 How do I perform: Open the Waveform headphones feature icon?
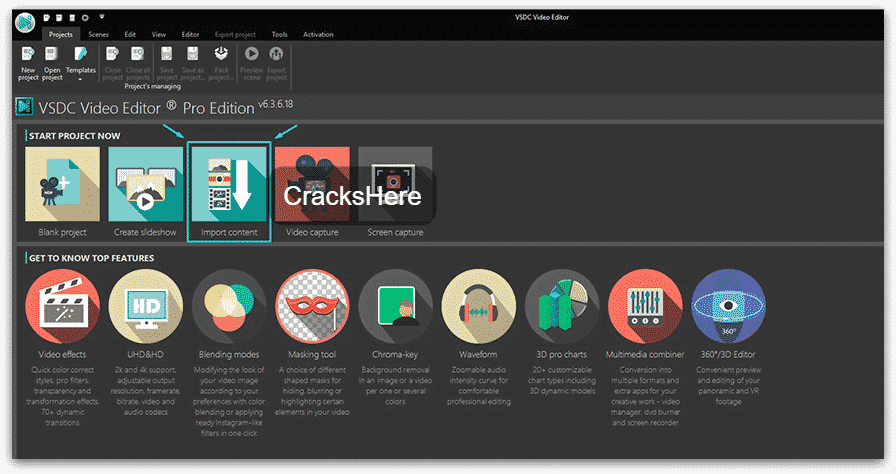tap(478, 306)
